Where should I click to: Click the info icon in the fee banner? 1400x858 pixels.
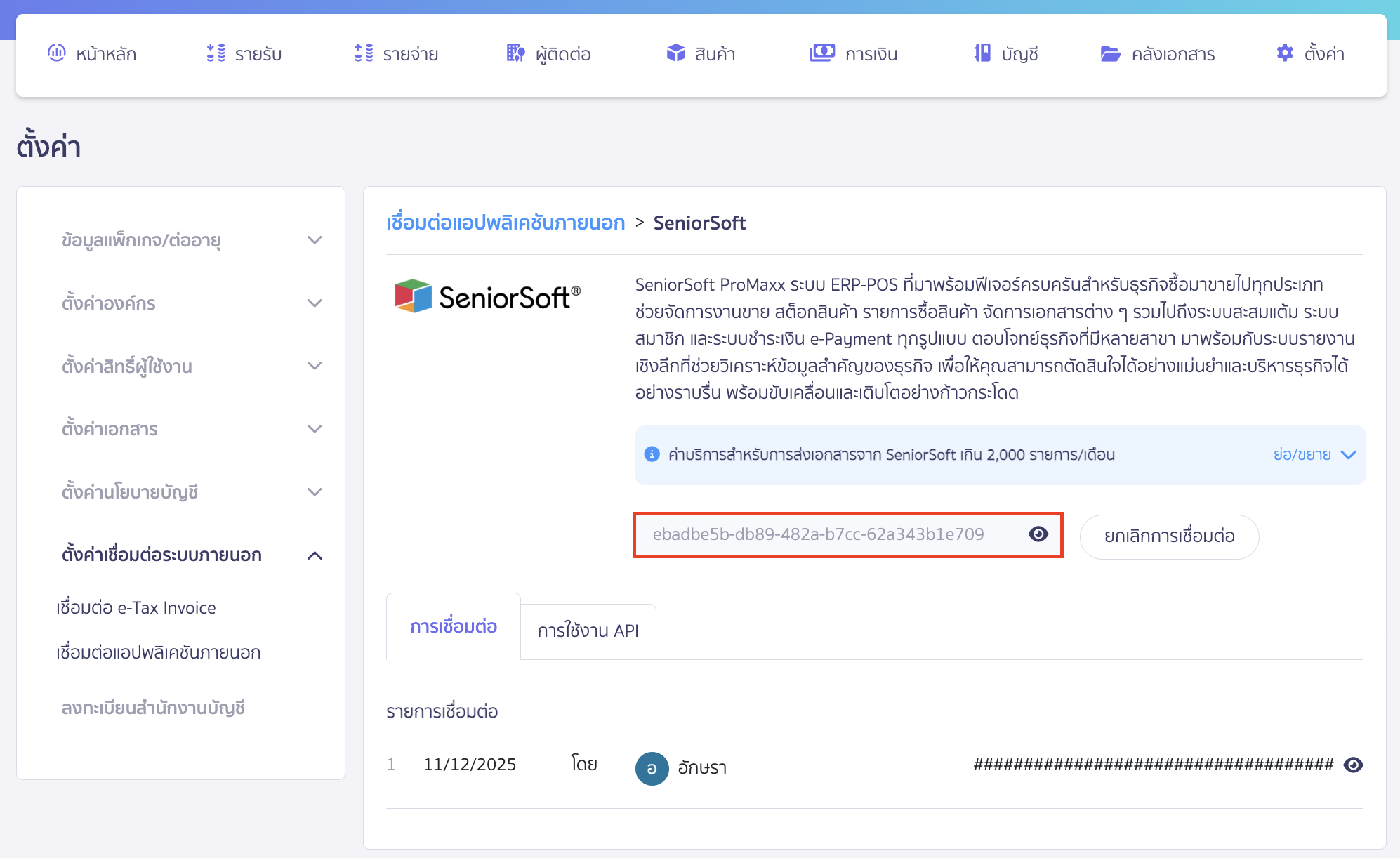coord(652,454)
